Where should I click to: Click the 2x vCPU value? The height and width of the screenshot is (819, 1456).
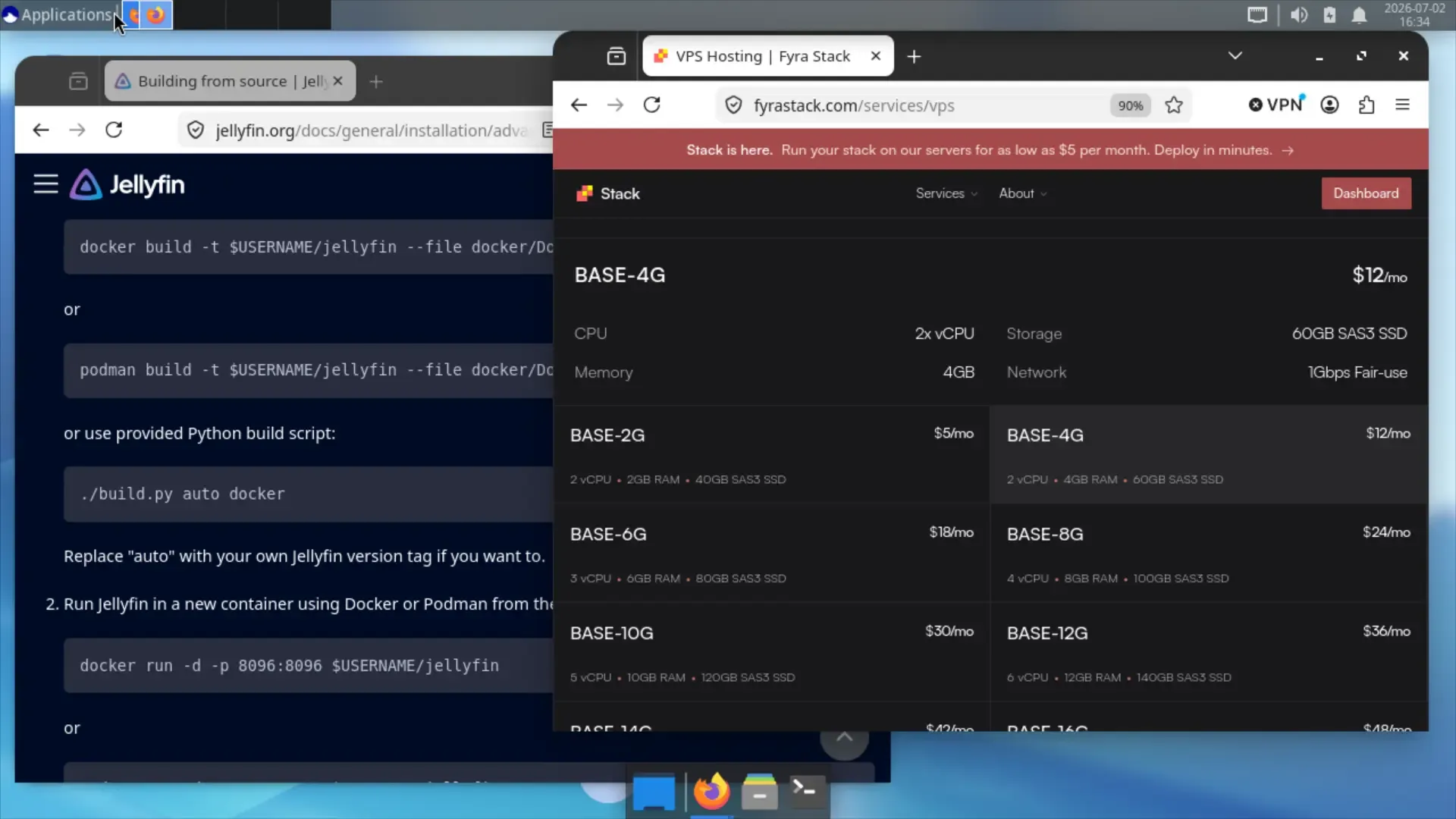[x=944, y=334]
